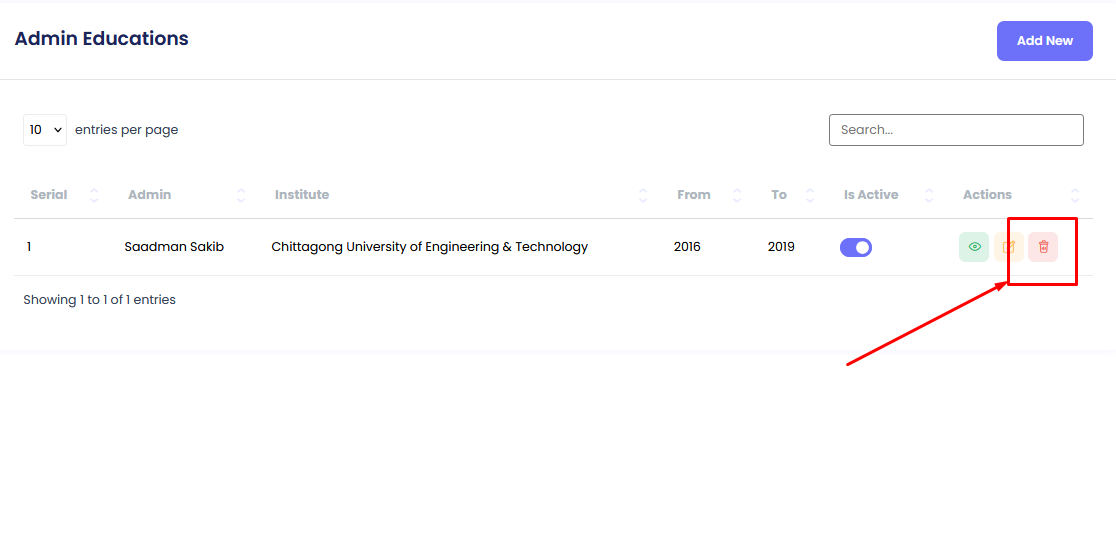The height and width of the screenshot is (555, 1116).
Task: Open the entries per page dropdown
Action: click(45, 130)
